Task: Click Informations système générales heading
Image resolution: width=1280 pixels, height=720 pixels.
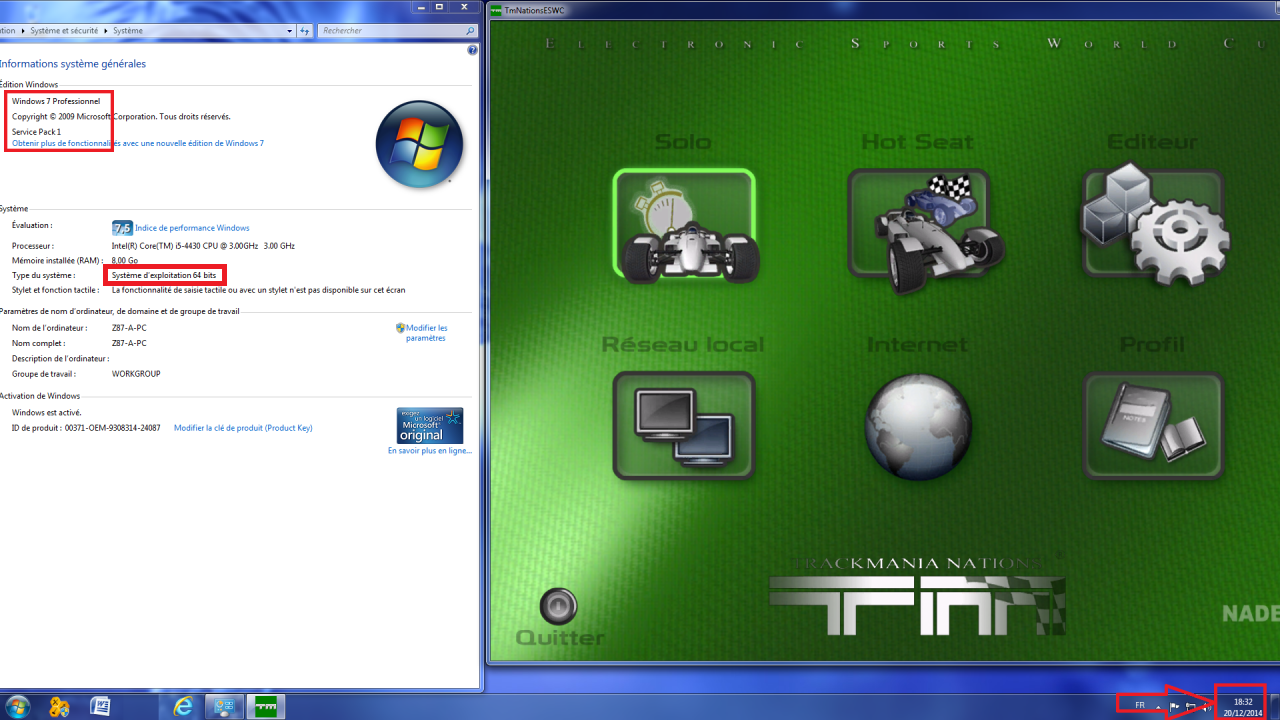Action: tap(73, 64)
